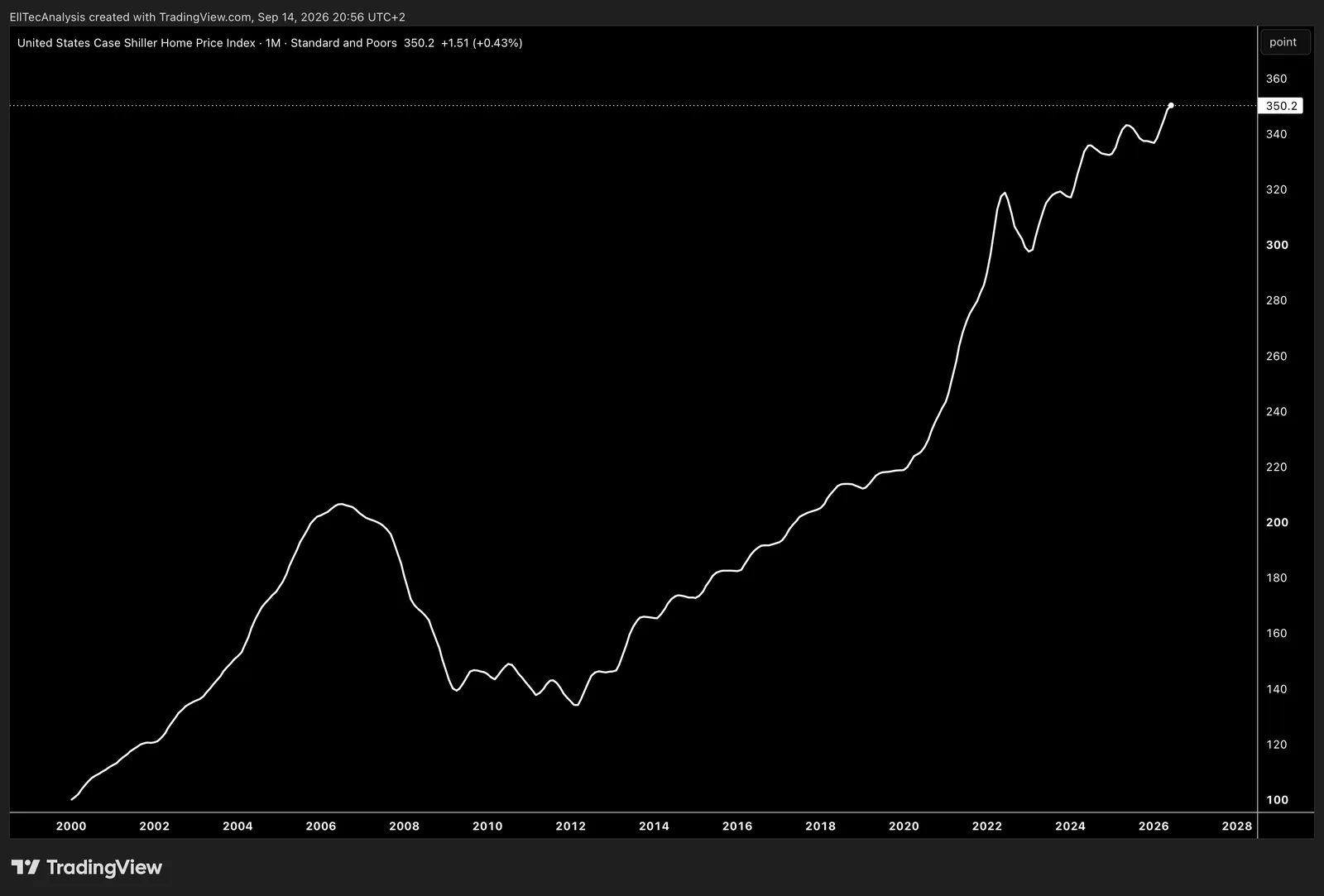Click the 2002 year label on time axis
The width and height of the screenshot is (1324, 896).
[x=154, y=826]
